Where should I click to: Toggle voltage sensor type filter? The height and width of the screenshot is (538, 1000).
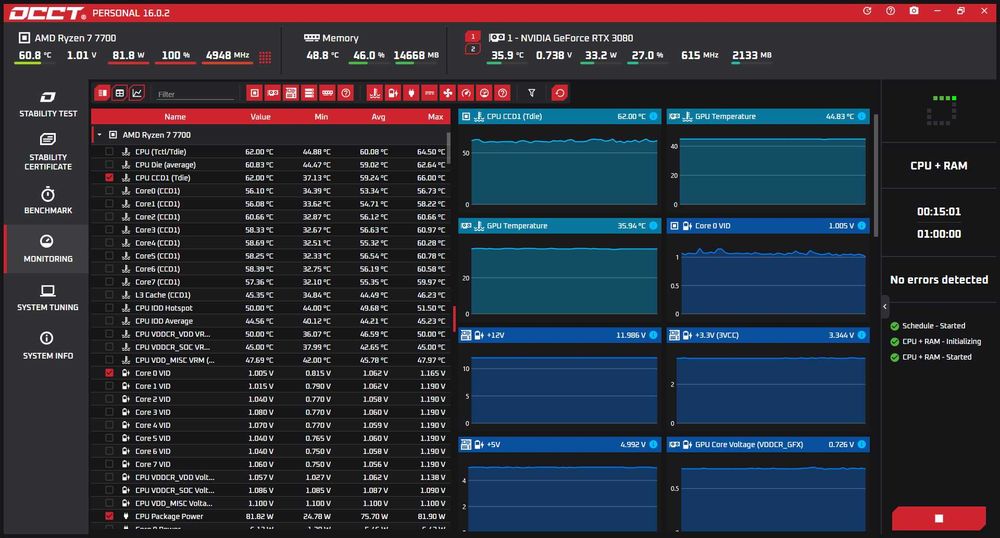point(393,93)
